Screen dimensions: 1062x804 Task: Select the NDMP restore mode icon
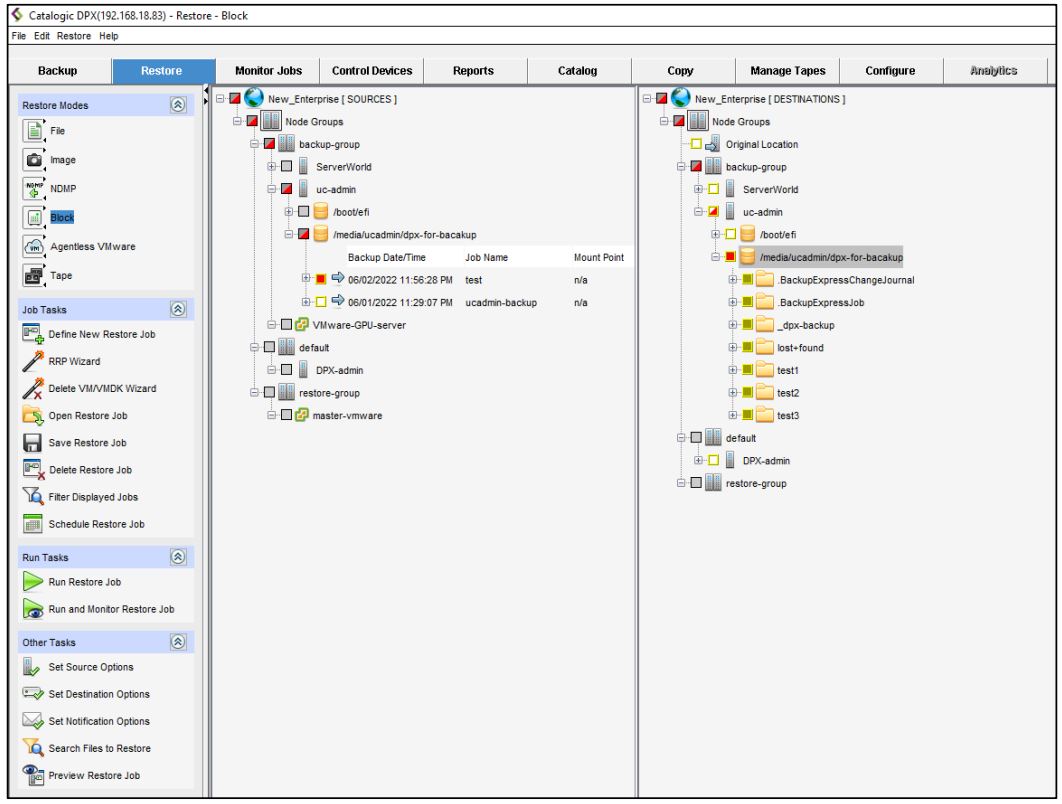tap(30, 186)
